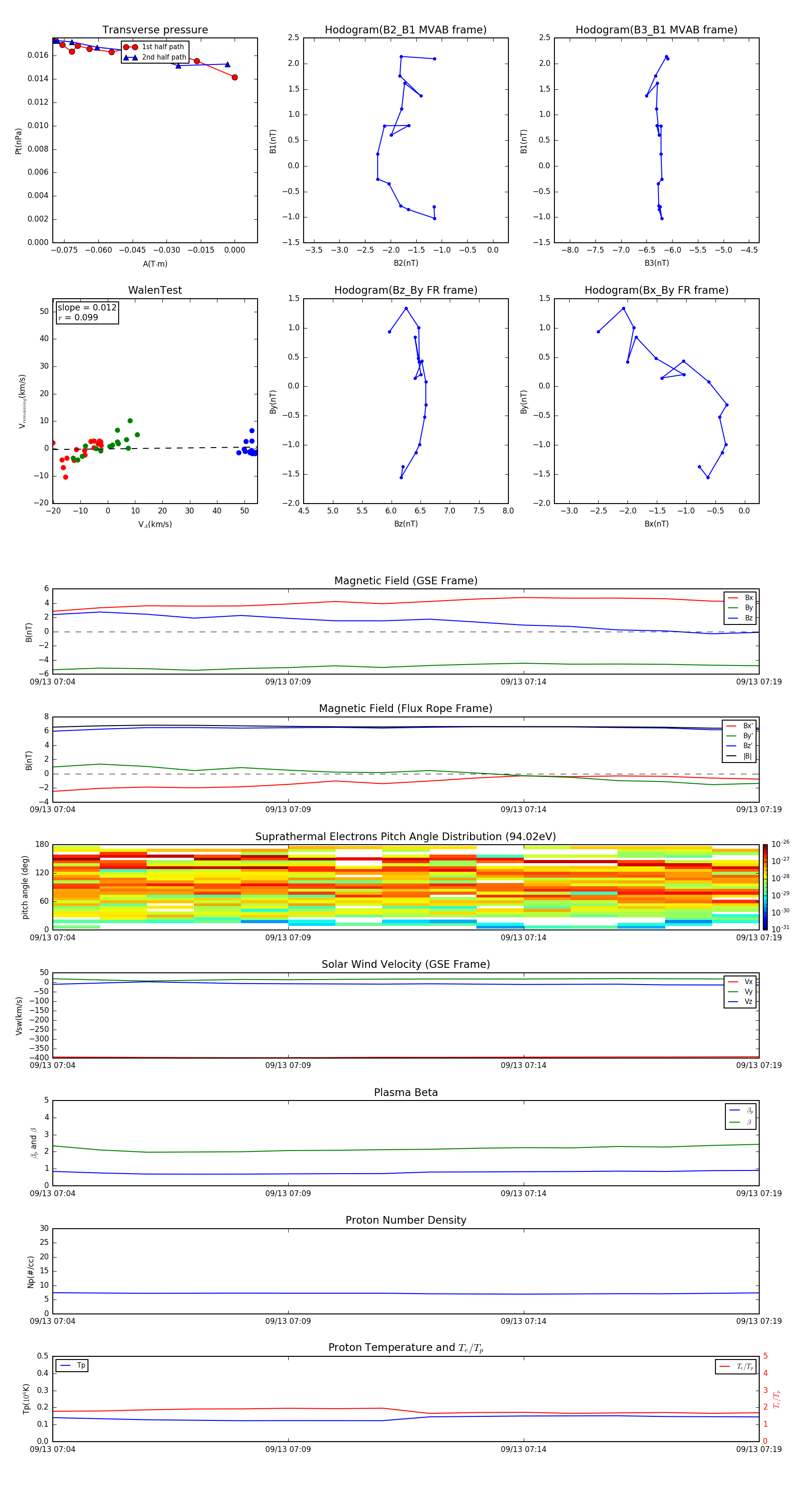Click the 'Hodogram(B2_B1 MVAB frame)' title
Image resolution: width=812 pixels, height=1489 pixels.
point(406,30)
